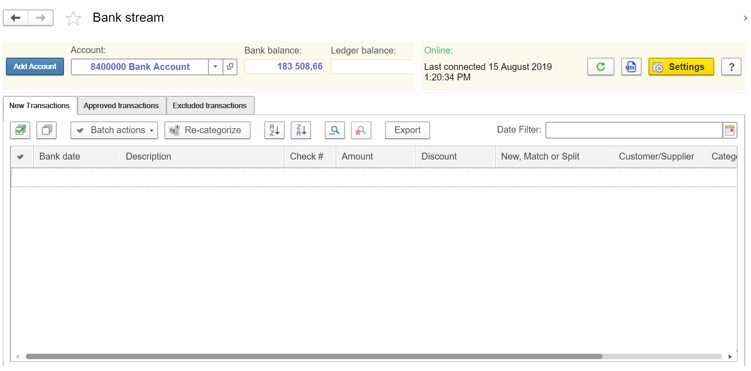Click the small chevron at top right corner
The width and height of the screenshot is (751, 371).
point(745,18)
